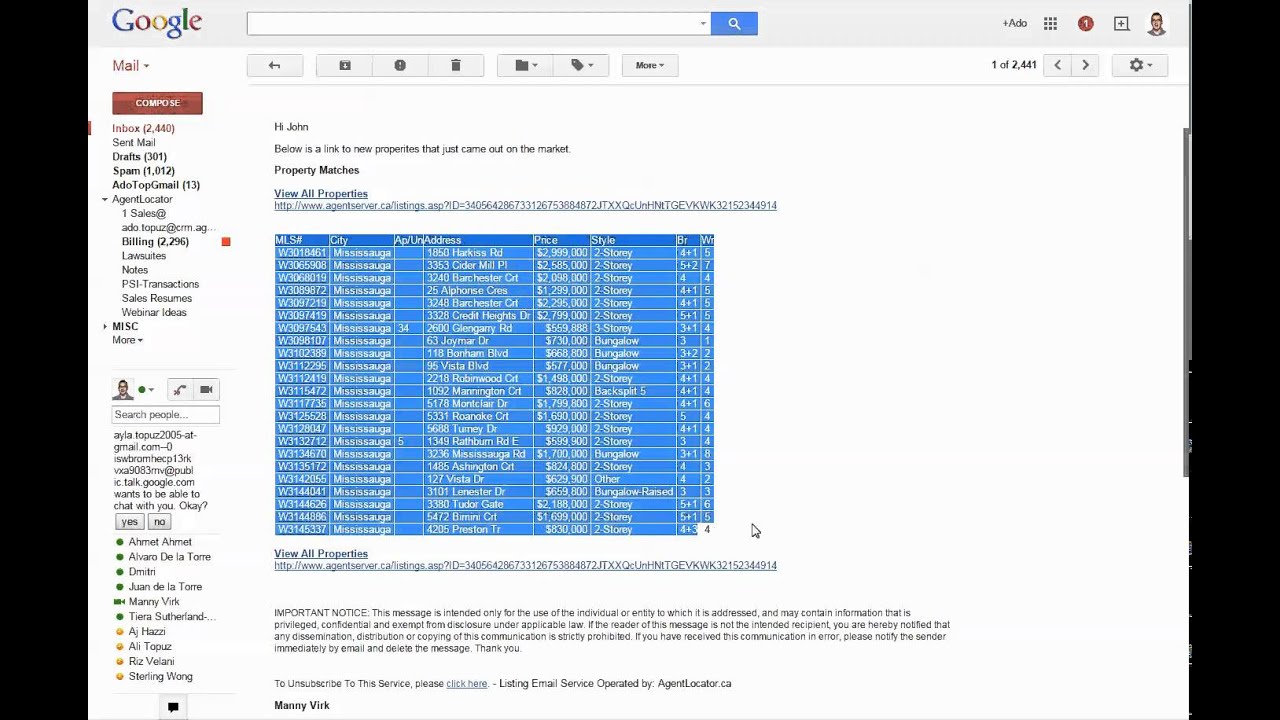This screenshot has width=1280, height=720.
Task: Open the Sales Resumes label
Action: coord(157,298)
